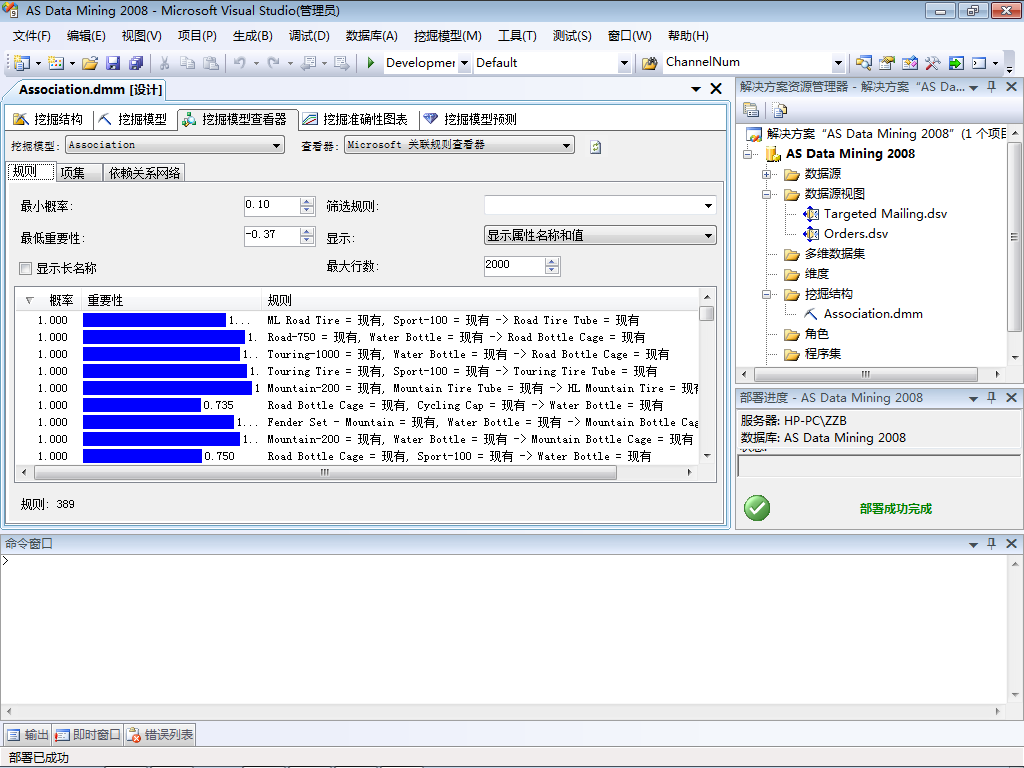Click the Paste clipboard icon

click(211, 63)
